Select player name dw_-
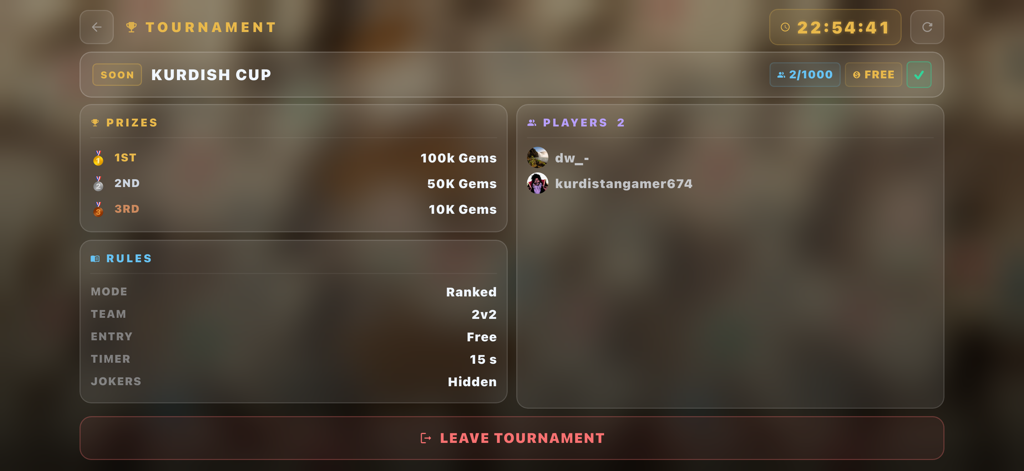Viewport: 1024px width, 471px height. pyautogui.click(x=572, y=158)
